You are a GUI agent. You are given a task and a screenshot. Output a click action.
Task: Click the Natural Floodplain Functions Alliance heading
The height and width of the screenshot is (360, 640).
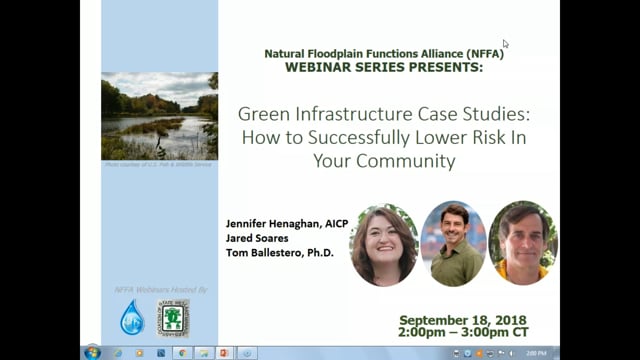(384, 53)
